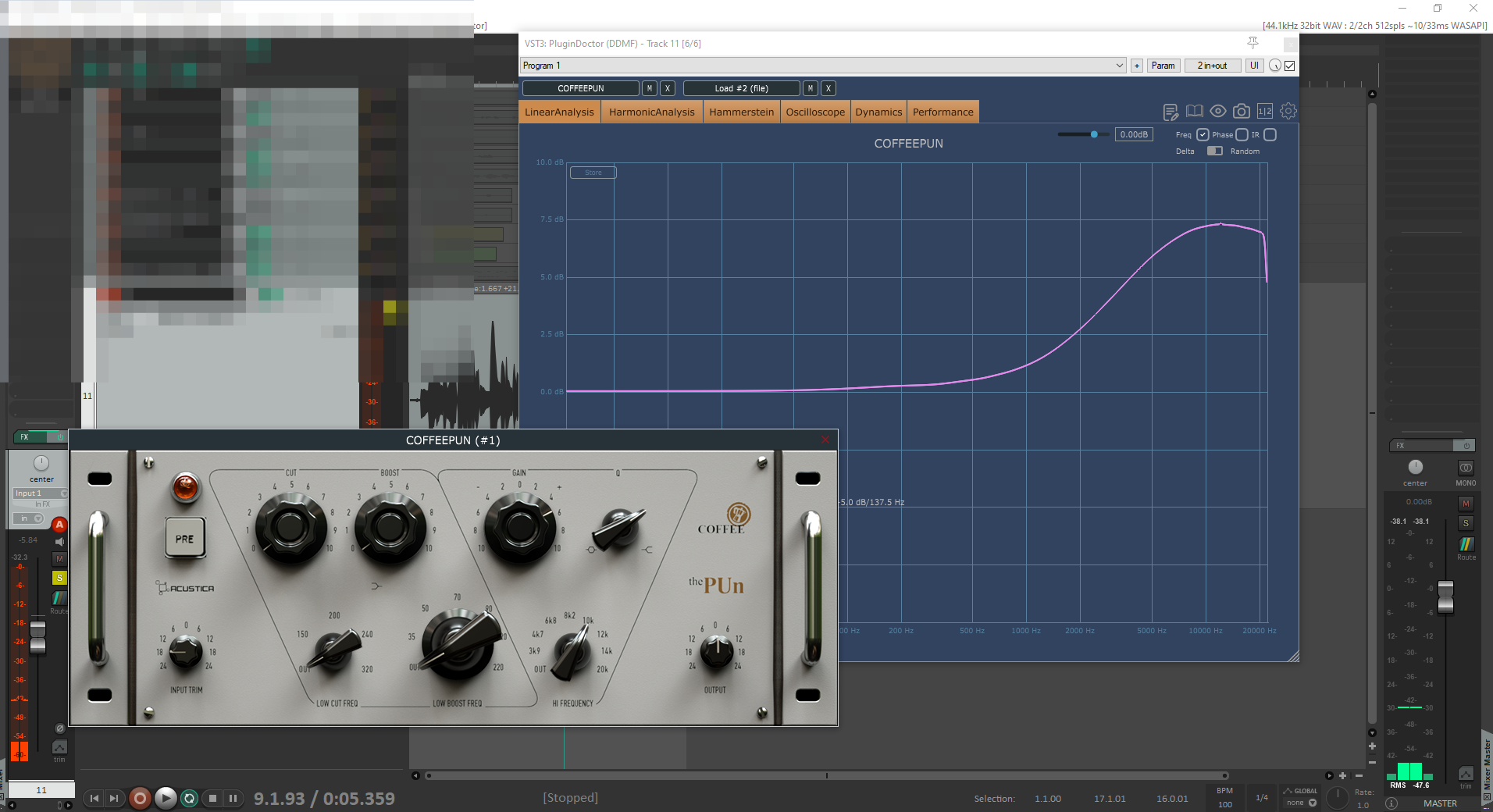Open the notes editor icon in PluginDoctor
Image resolution: width=1493 pixels, height=812 pixels.
point(1171,112)
